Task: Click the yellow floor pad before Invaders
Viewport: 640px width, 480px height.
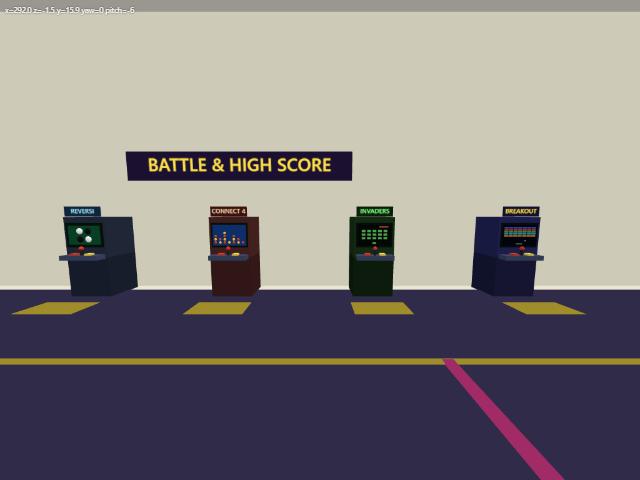Action: pos(382,308)
